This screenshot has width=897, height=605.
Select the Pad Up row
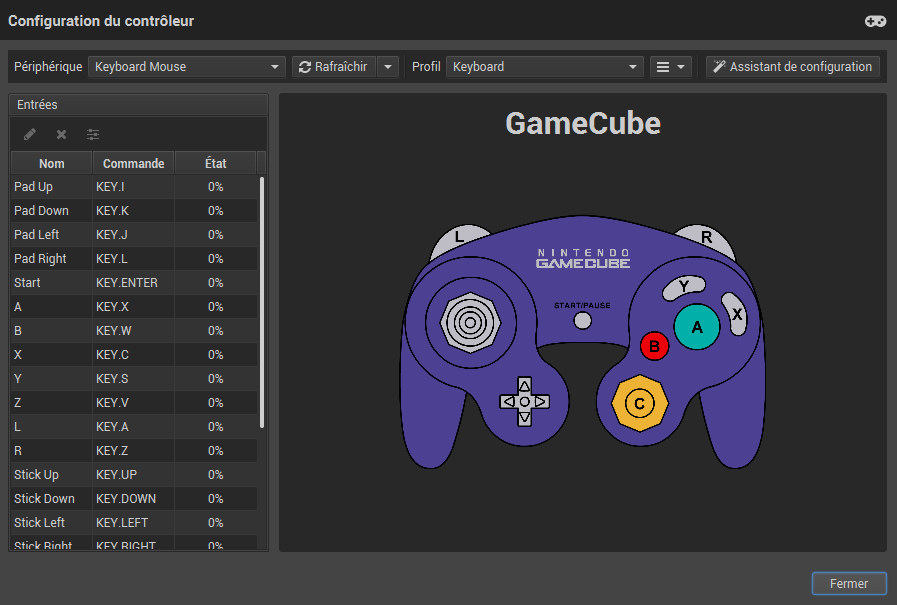pos(134,187)
